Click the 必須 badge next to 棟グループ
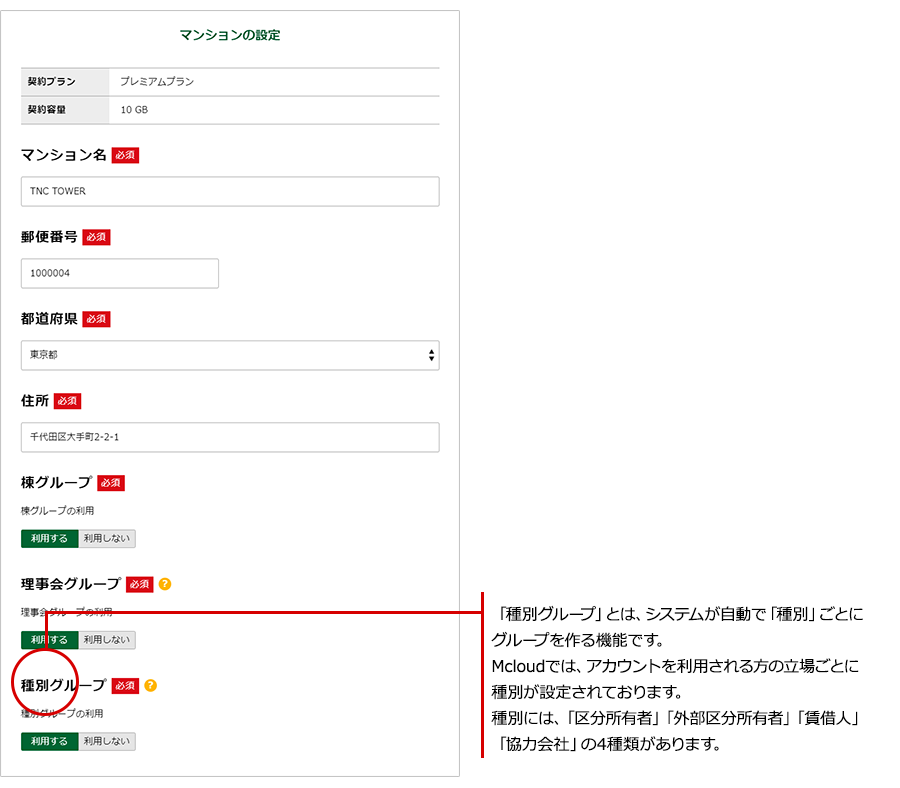The image size is (900, 788). 111,483
